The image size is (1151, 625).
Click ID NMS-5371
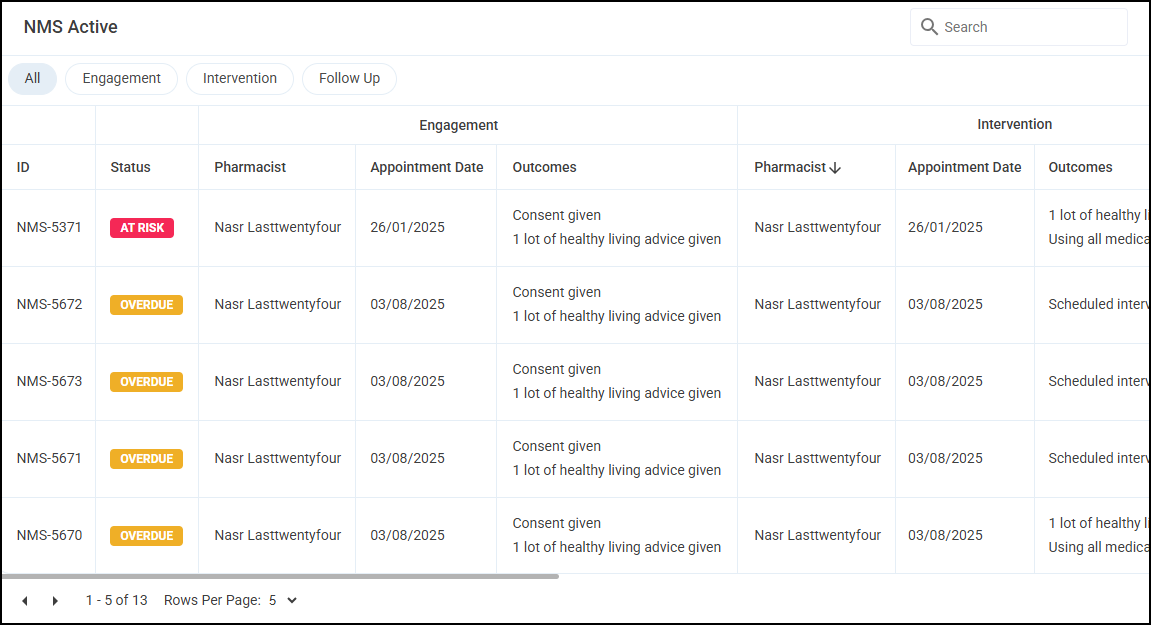pyautogui.click(x=49, y=228)
